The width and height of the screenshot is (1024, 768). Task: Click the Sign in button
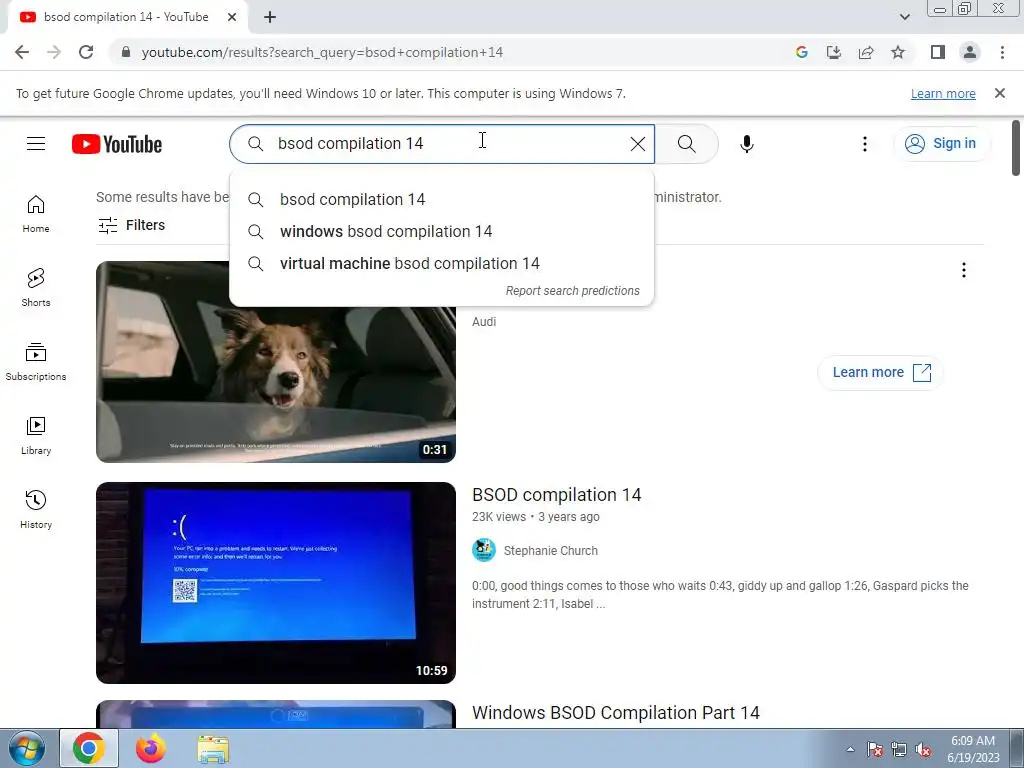tap(942, 144)
